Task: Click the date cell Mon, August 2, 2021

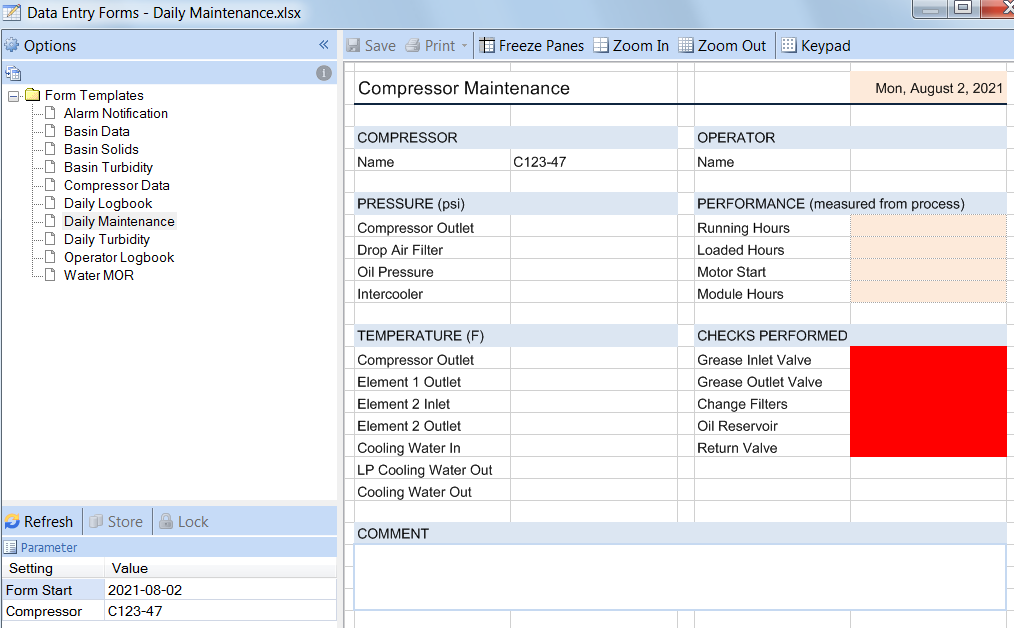Action: [x=928, y=88]
